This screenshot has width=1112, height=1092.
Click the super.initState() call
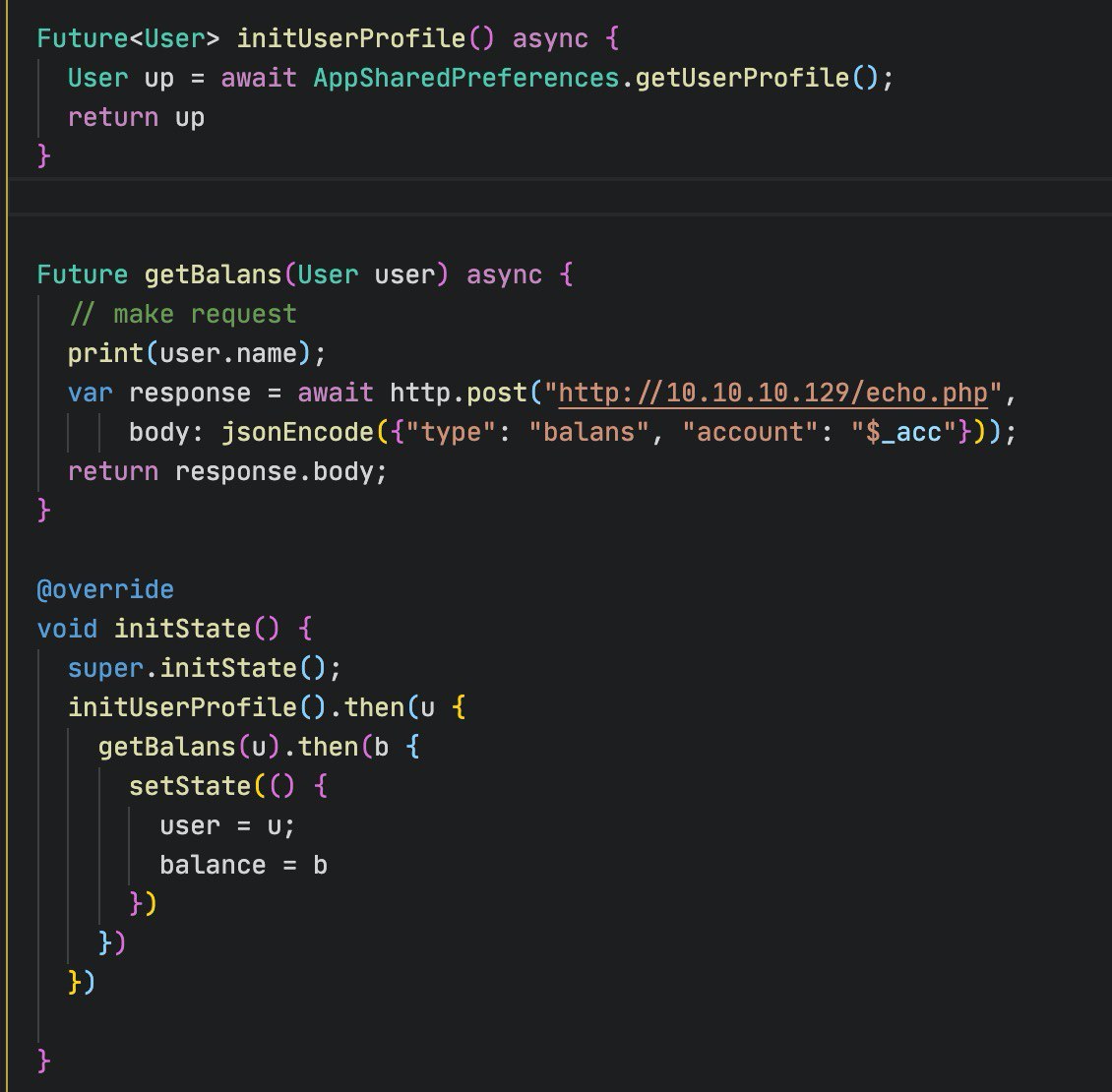[x=205, y=669]
